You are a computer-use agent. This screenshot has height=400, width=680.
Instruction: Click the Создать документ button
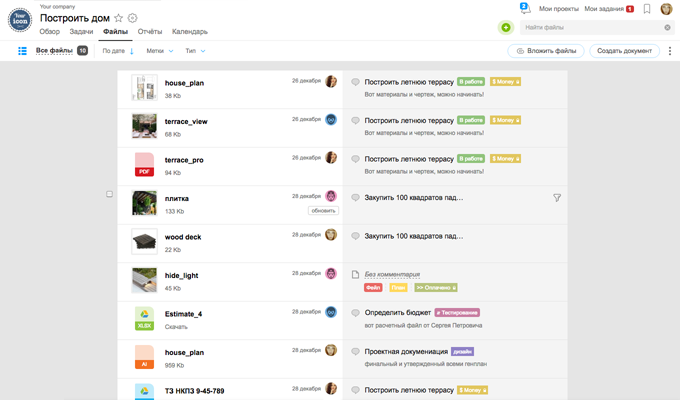tap(624, 51)
